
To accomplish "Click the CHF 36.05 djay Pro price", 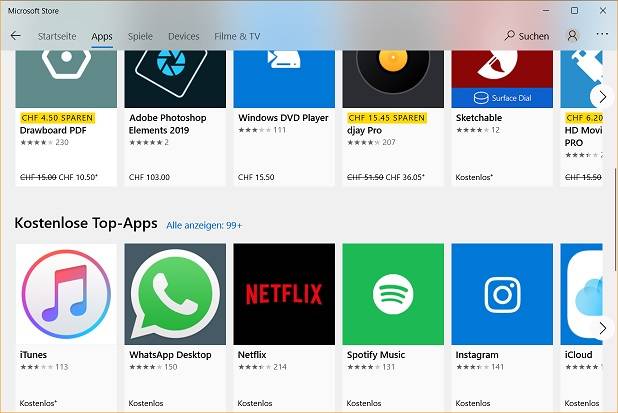I will click(405, 177).
